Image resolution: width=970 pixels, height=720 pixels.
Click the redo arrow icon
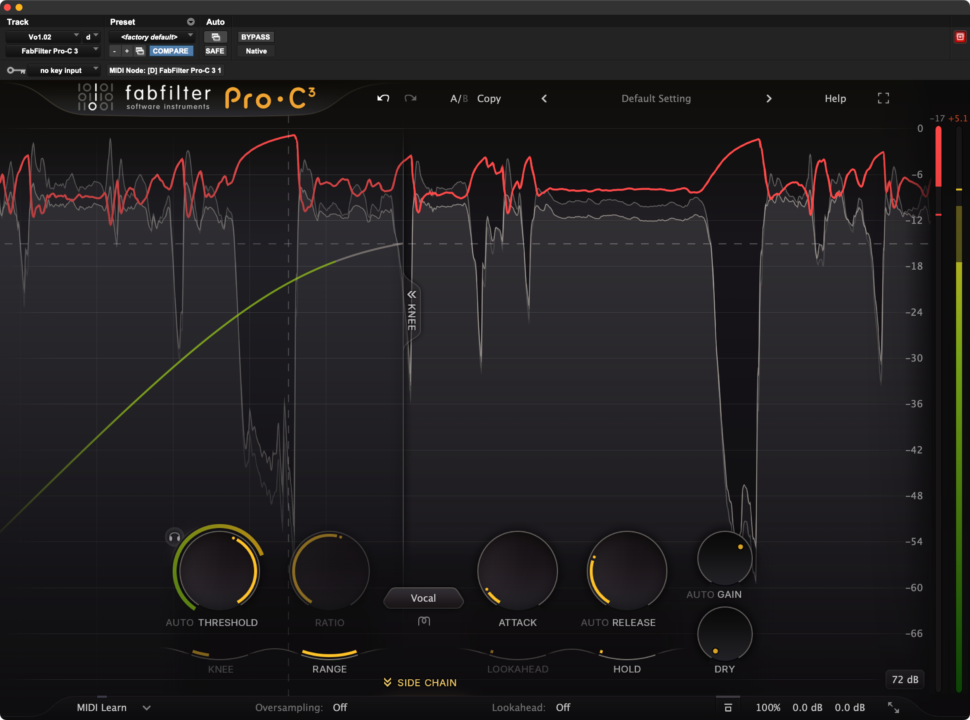[x=410, y=99]
